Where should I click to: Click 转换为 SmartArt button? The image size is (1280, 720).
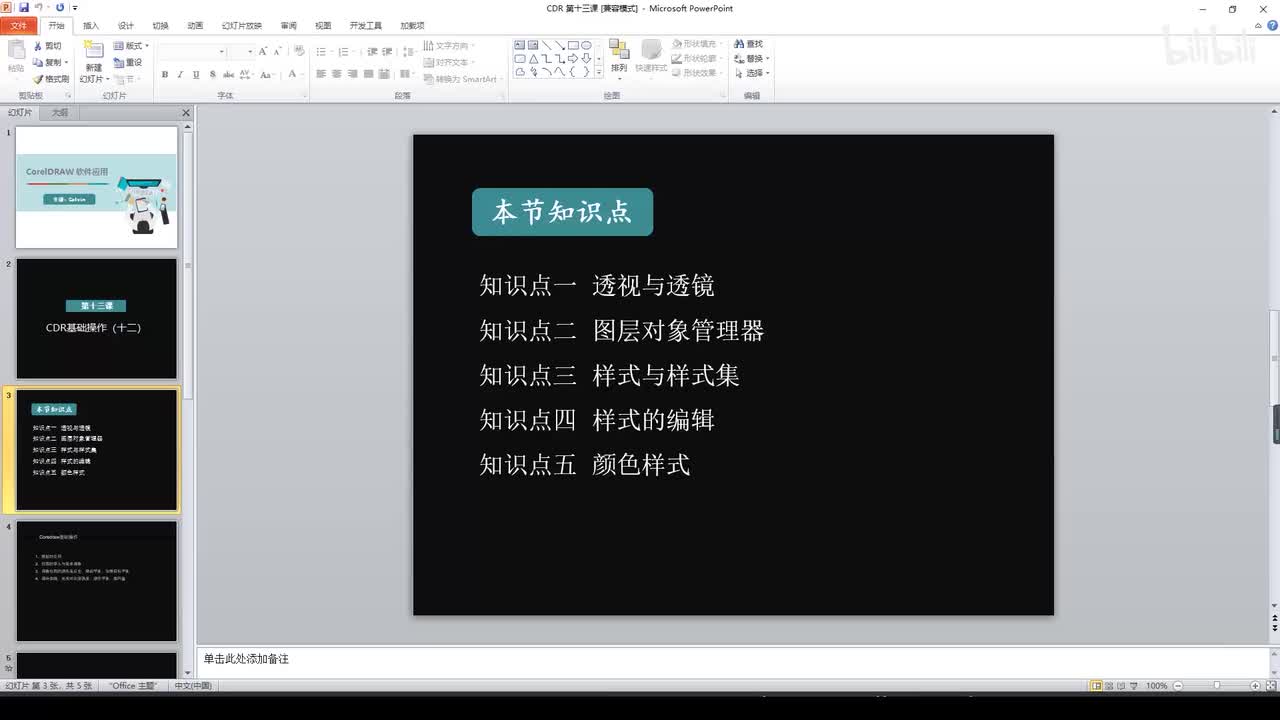coord(463,79)
